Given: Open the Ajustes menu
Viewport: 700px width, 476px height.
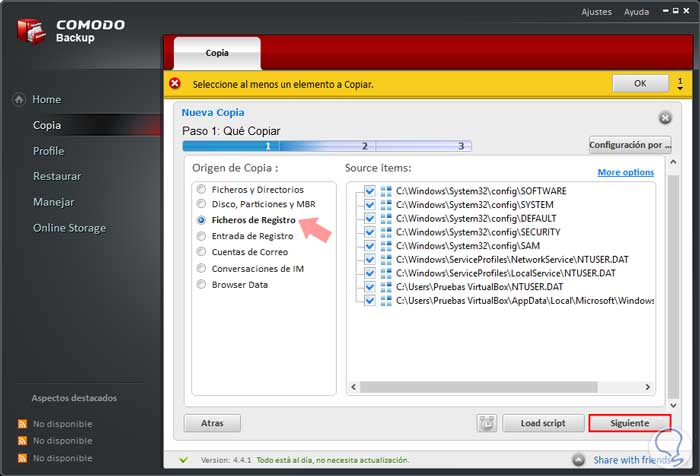Looking at the screenshot, I should pos(596,12).
